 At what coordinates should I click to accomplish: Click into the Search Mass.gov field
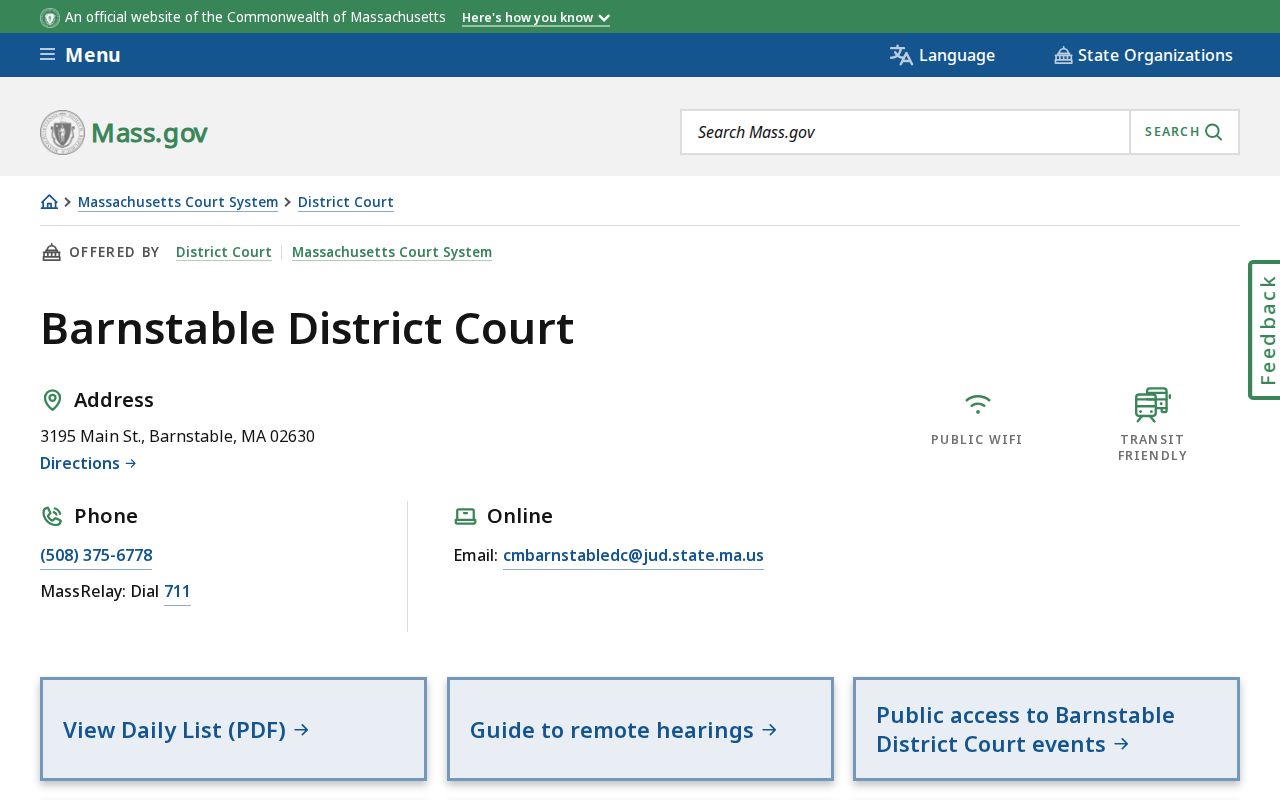click(905, 132)
